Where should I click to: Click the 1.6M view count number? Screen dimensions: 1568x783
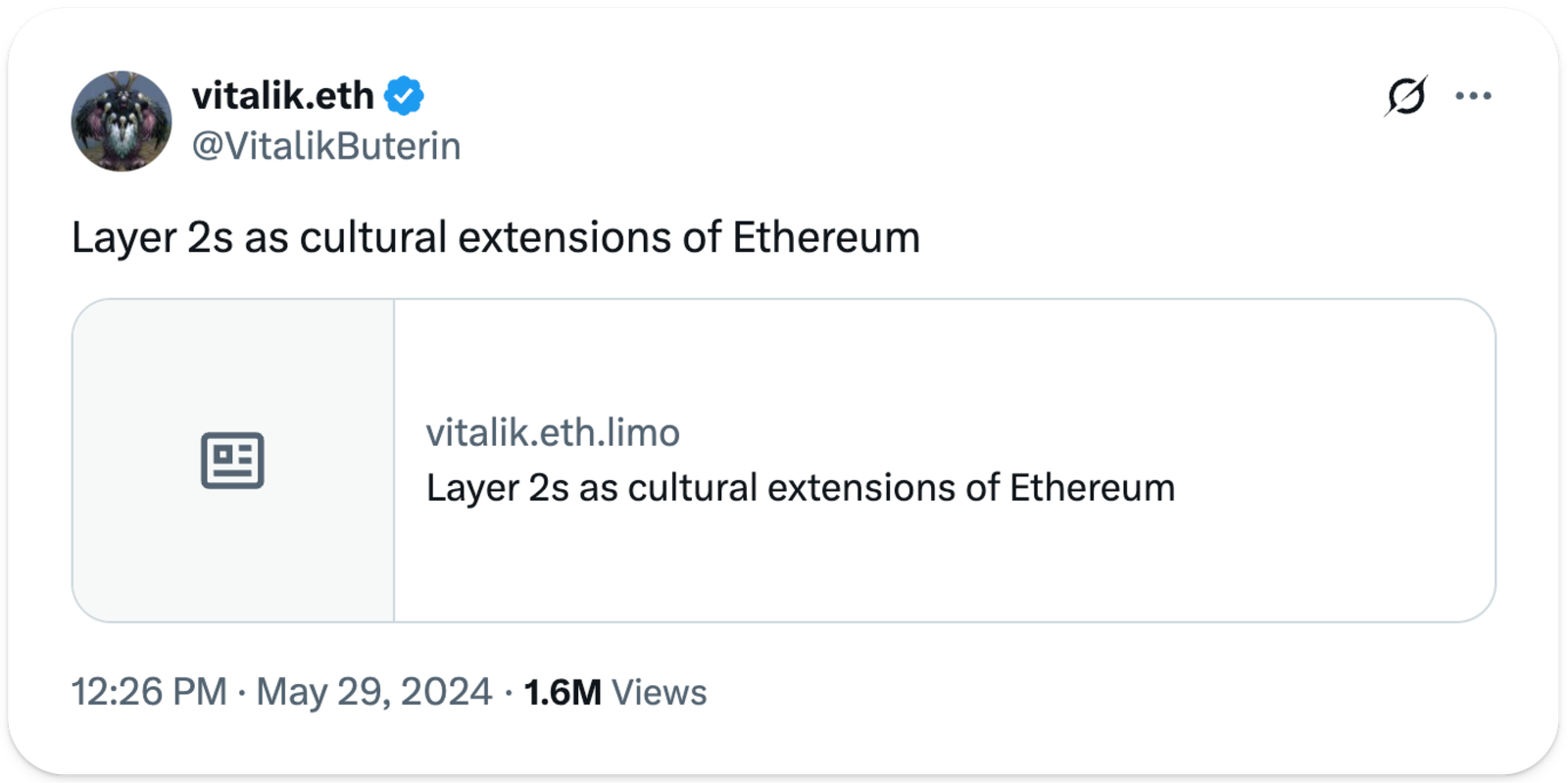(x=563, y=693)
